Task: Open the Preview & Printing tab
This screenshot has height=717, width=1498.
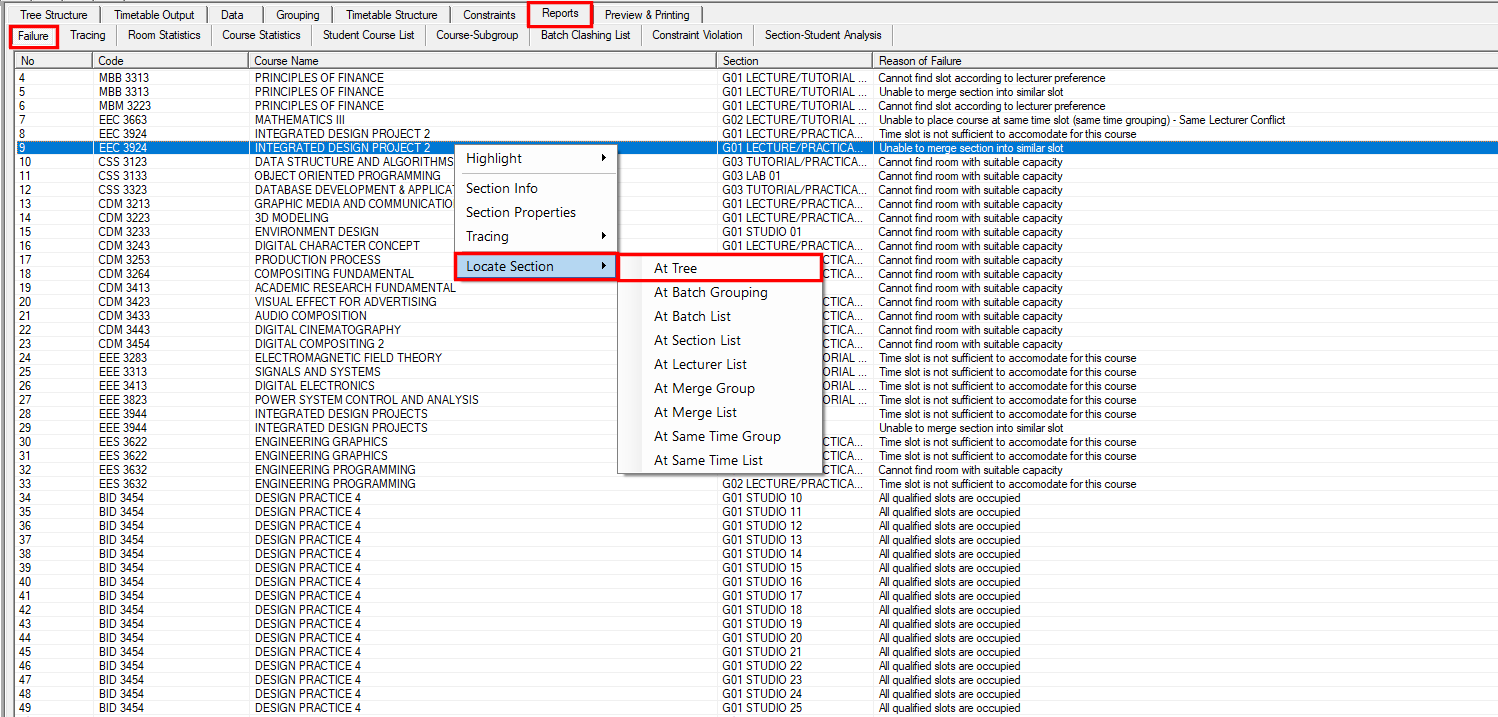Action: [x=647, y=15]
